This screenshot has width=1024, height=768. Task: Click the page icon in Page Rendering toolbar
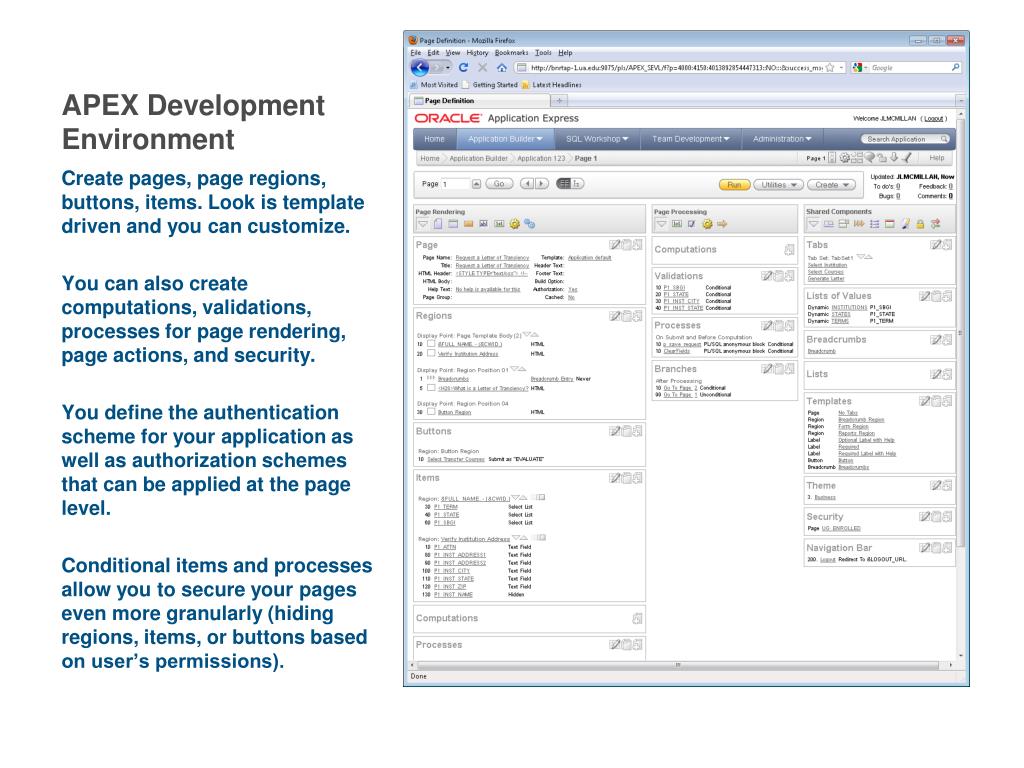(438, 224)
